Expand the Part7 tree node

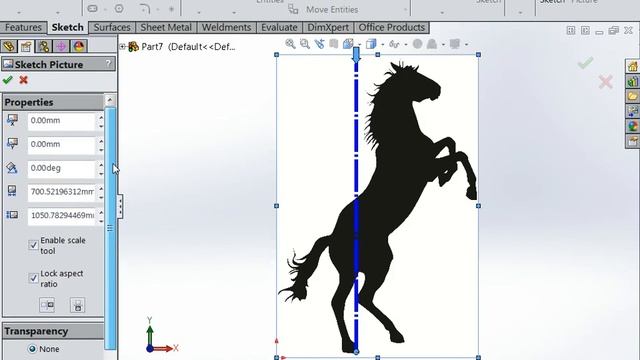tap(122, 47)
